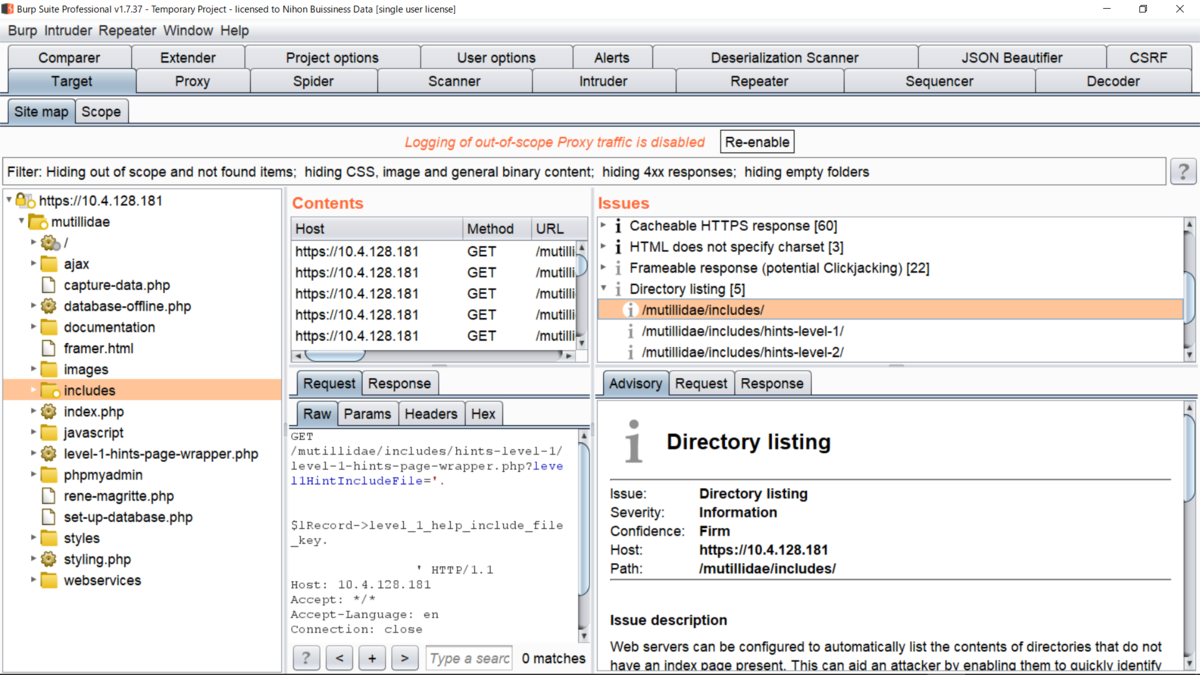Click the includes folder icon
1200x675 pixels.
point(50,391)
